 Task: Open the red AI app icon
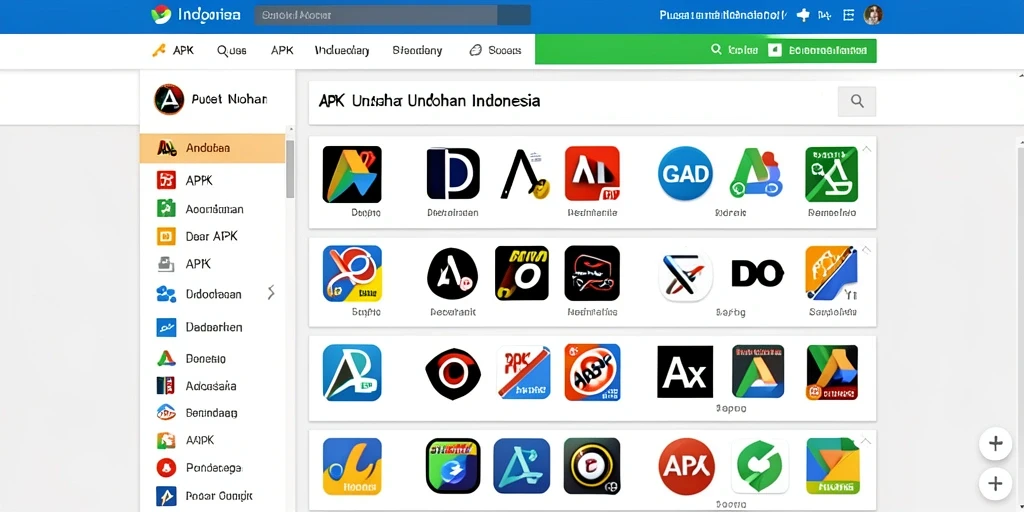point(592,173)
